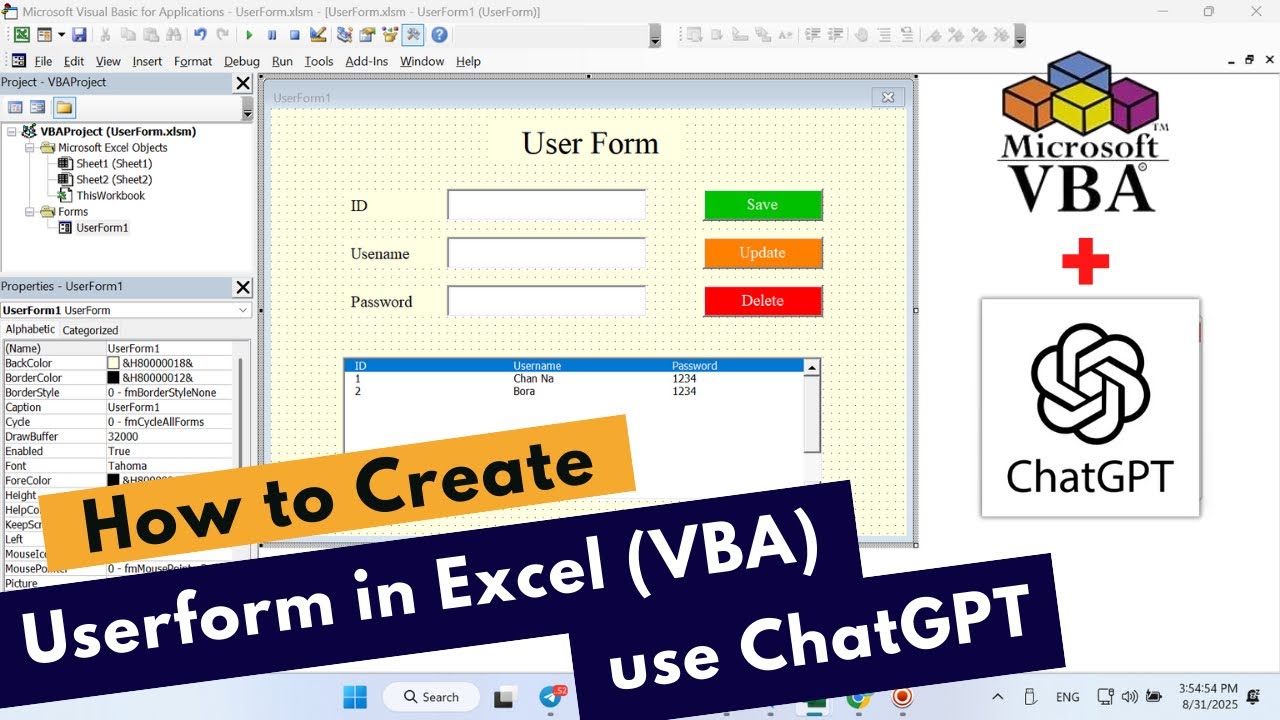The height and width of the screenshot is (720, 1280).
Task: Open the Run menu
Action: pyautogui.click(x=283, y=61)
